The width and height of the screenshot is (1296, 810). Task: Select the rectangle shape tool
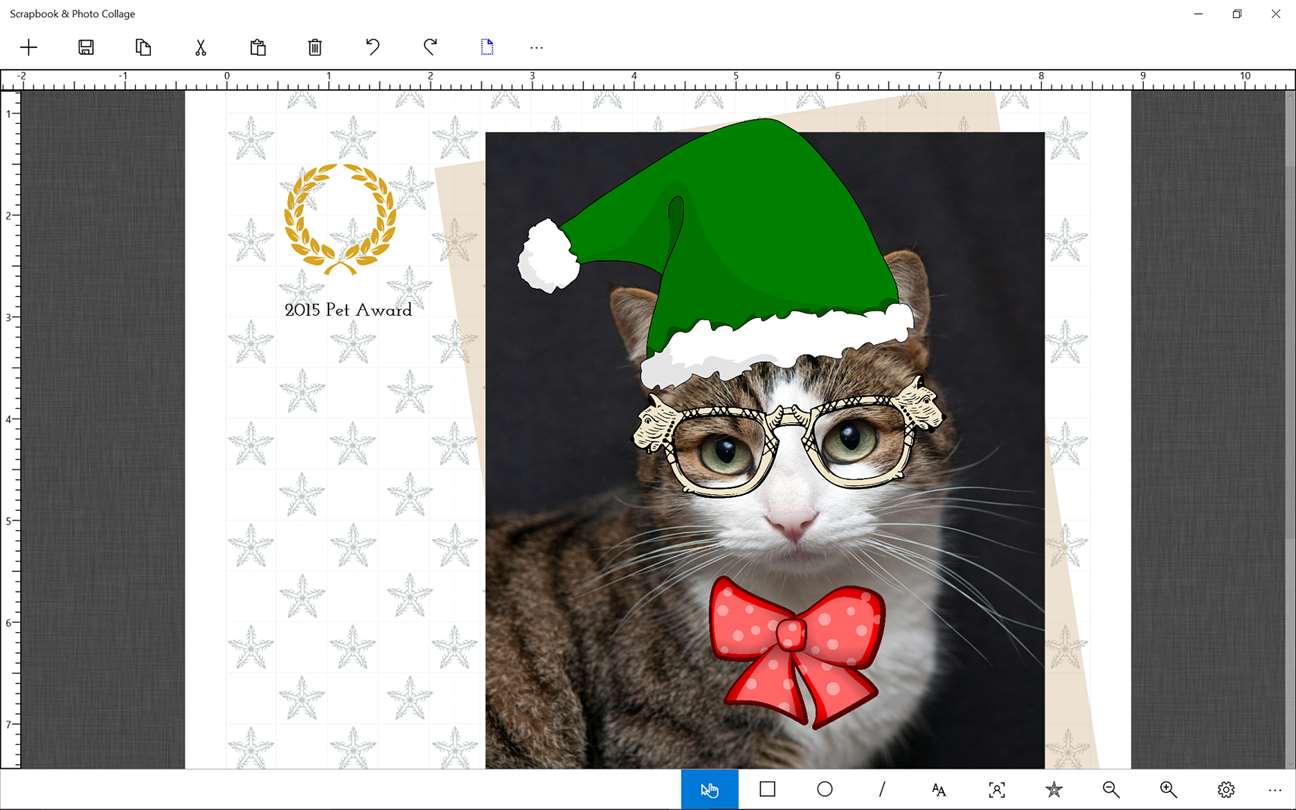[x=767, y=789]
